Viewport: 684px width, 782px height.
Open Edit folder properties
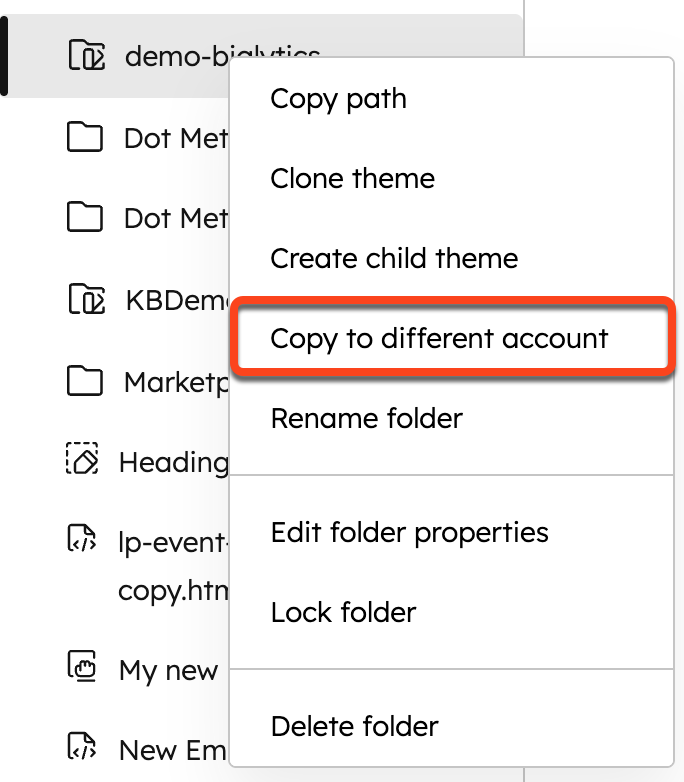(x=410, y=533)
